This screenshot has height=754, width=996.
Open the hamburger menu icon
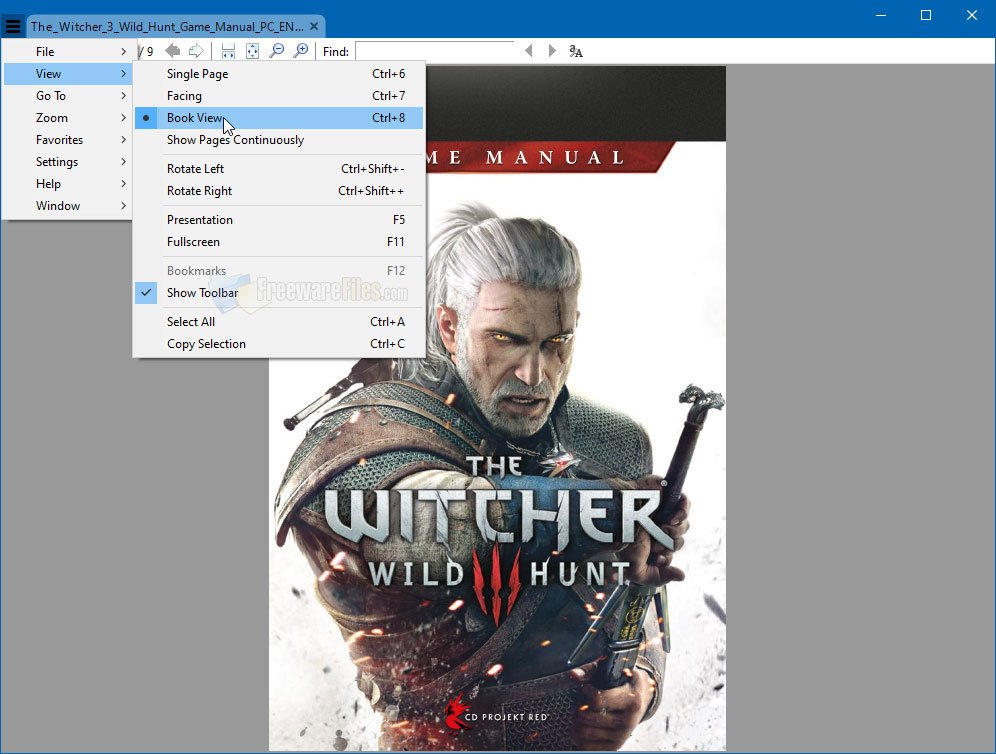pos(13,26)
